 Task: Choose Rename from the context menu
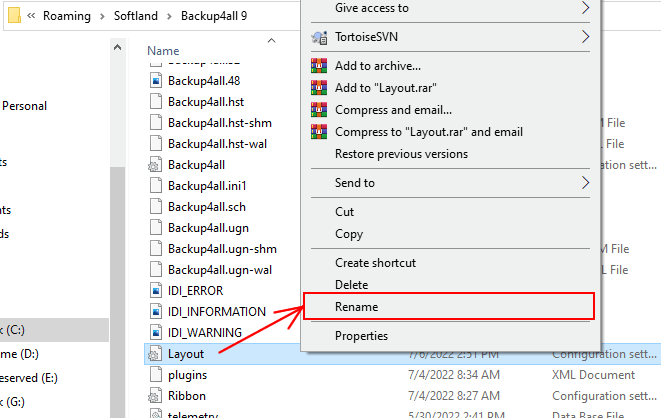[449, 306]
